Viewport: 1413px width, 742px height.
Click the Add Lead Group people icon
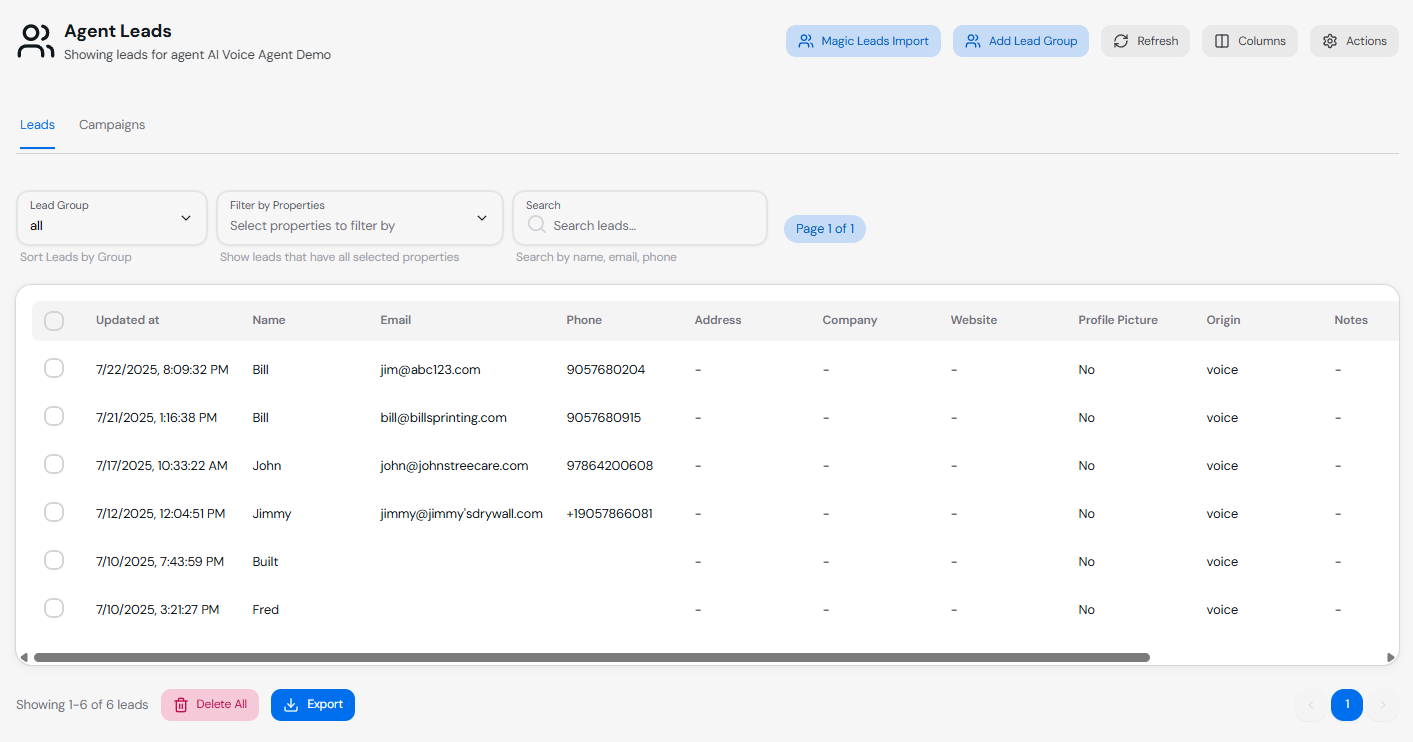tap(973, 41)
